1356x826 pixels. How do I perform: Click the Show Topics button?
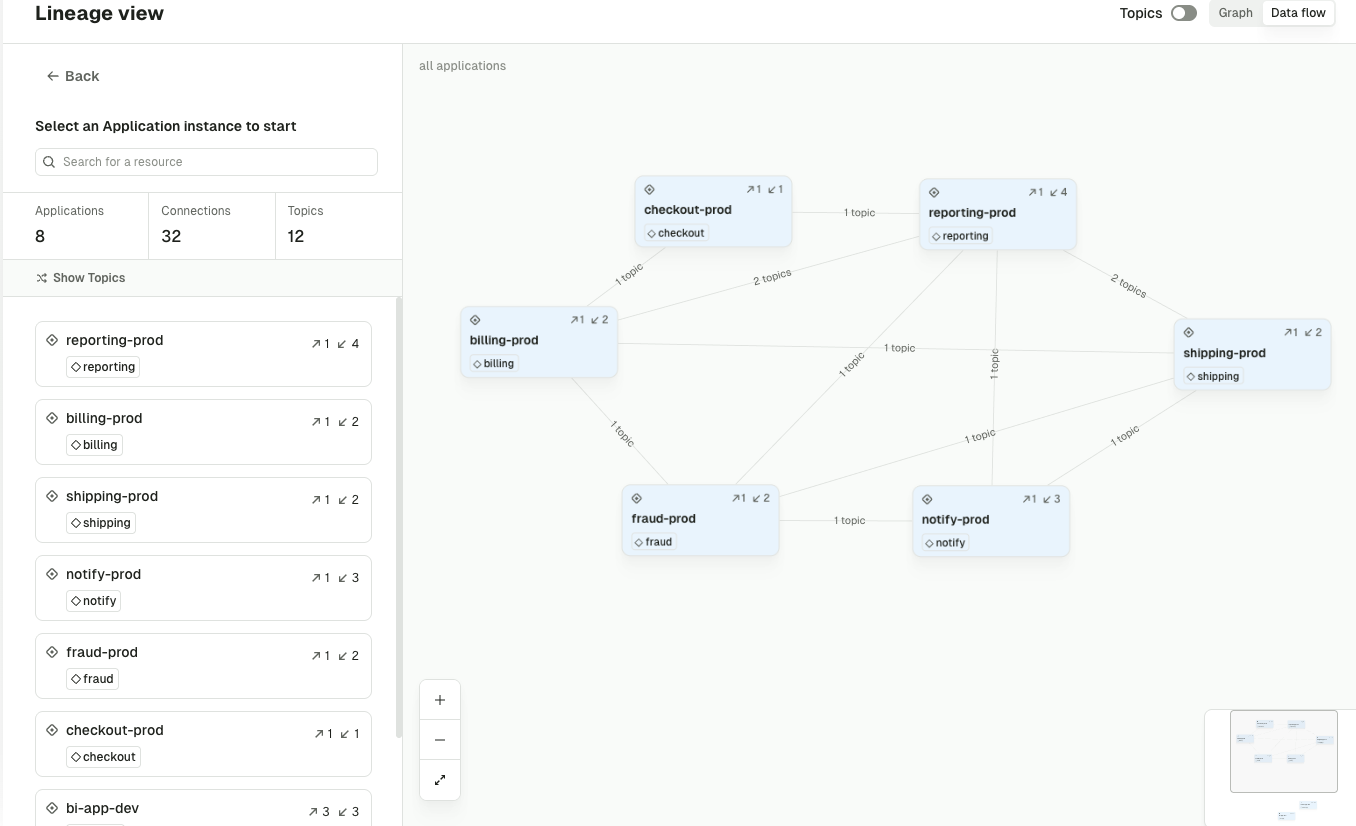click(x=80, y=278)
